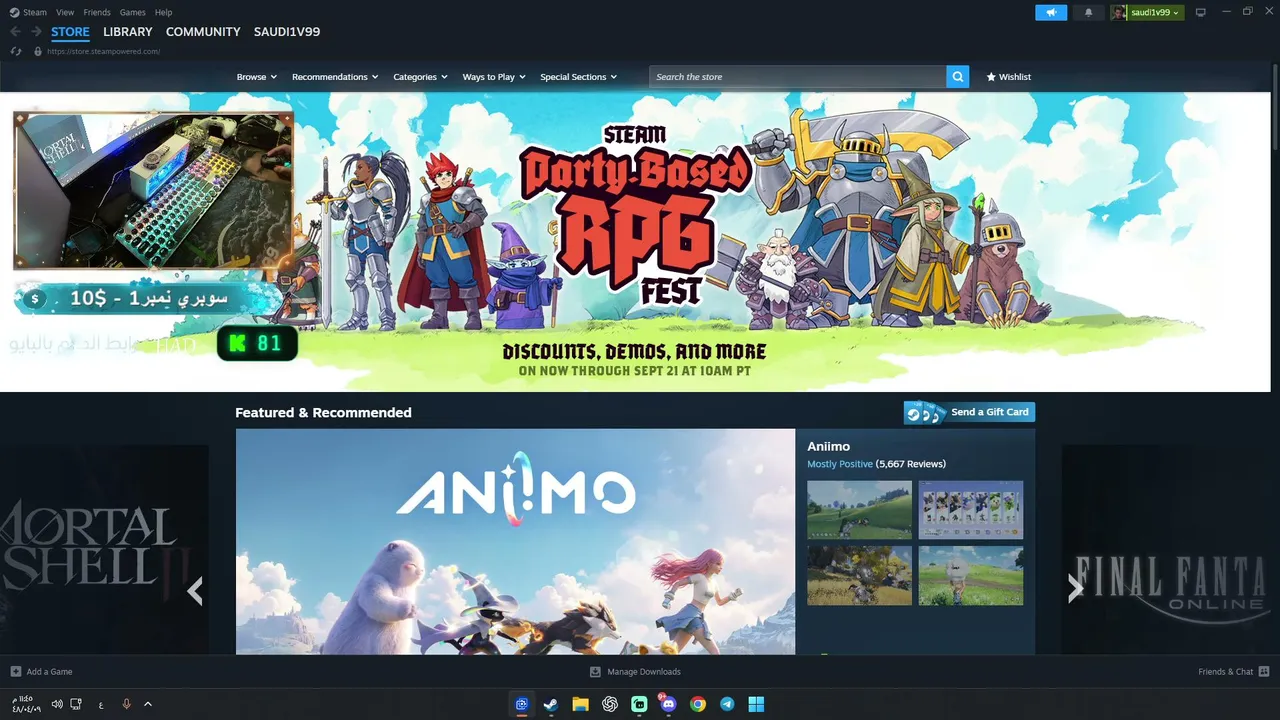Click the Mostly Positive reviews link
The image size is (1280, 720).
[840, 464]
